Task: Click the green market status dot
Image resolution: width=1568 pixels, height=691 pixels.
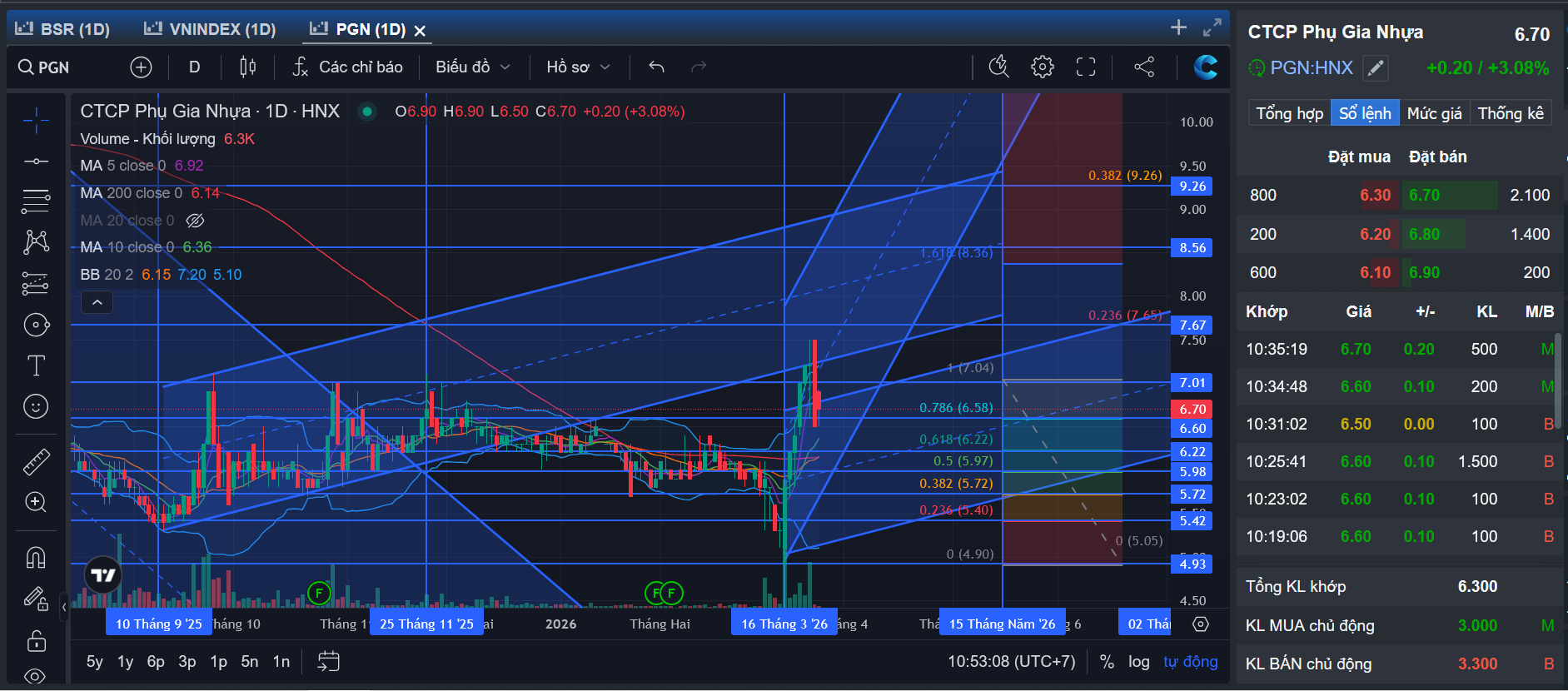Action: pyautogui.click(x=367, y=112)
